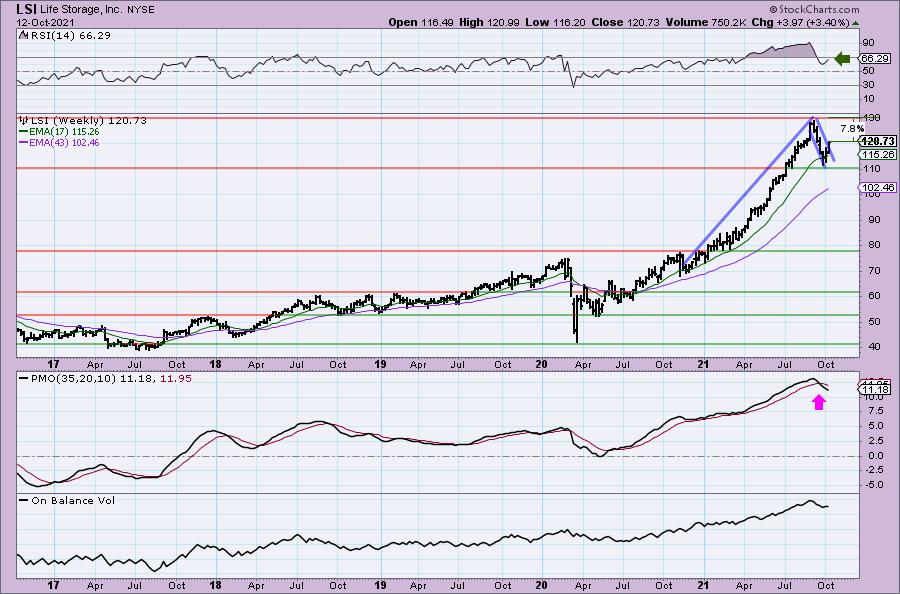Click the RSI(14) 66.29 panel label
900x594 pixels.
coord(70,35)
